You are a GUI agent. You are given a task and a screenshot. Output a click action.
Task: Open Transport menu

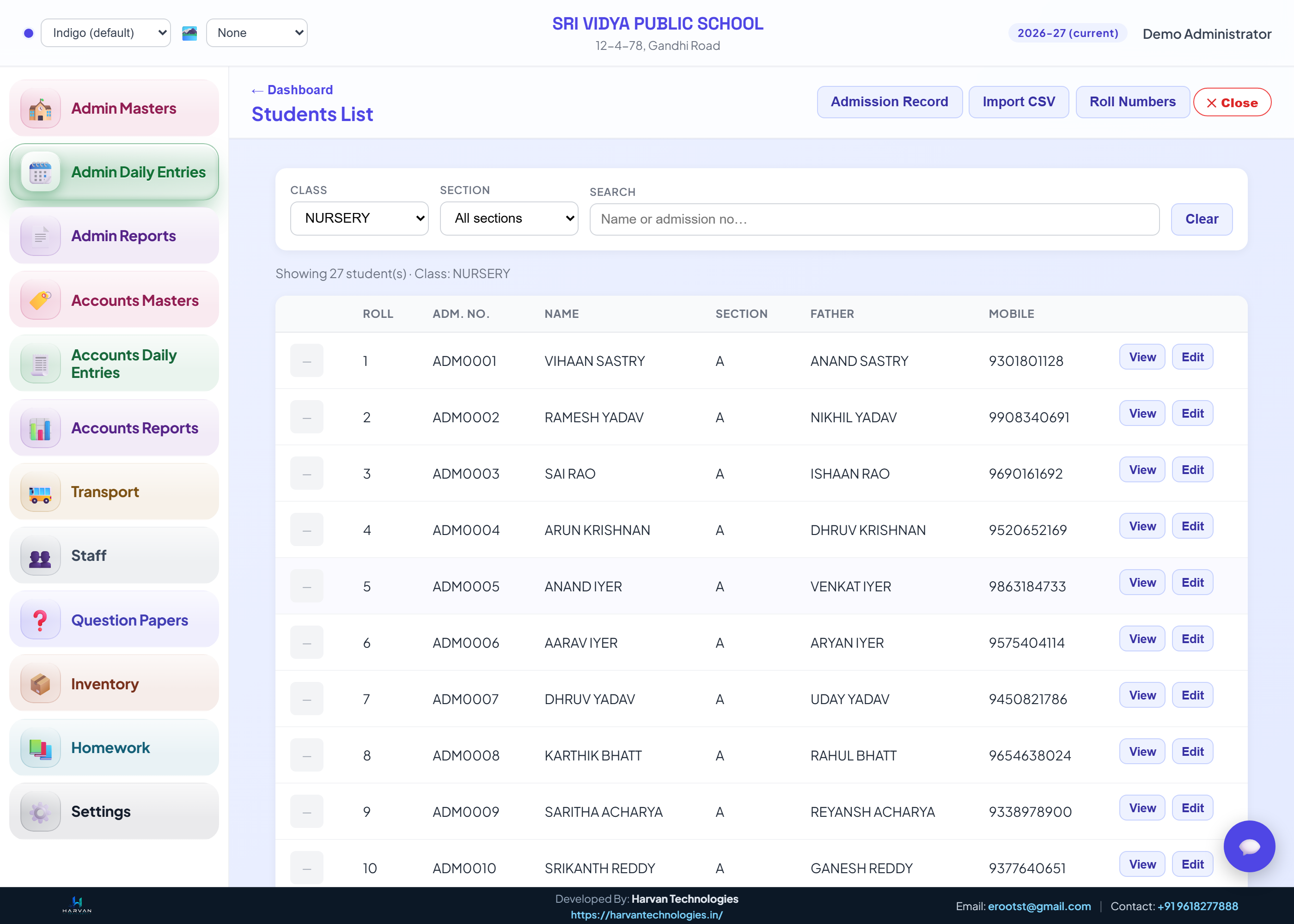pyautogui.click(x=114, y=492)
